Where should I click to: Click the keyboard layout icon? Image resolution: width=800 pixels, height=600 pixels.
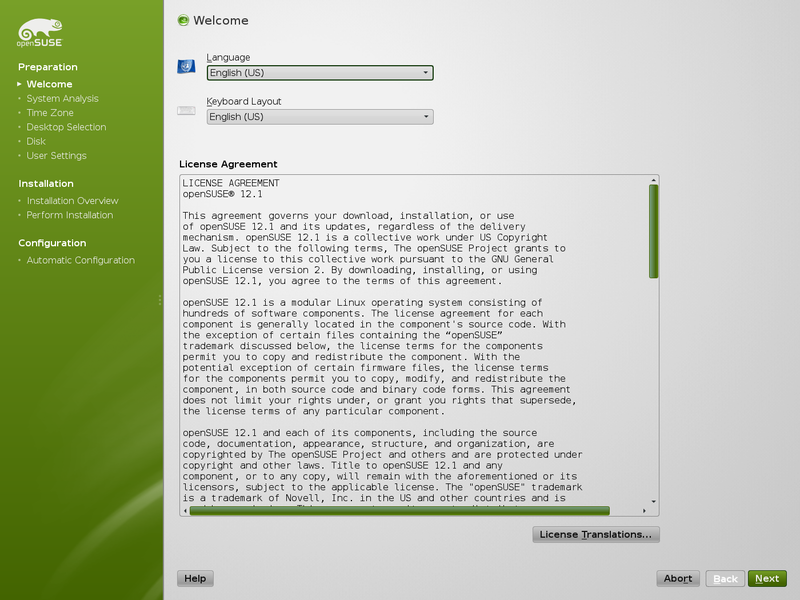(x=186, y=110)
